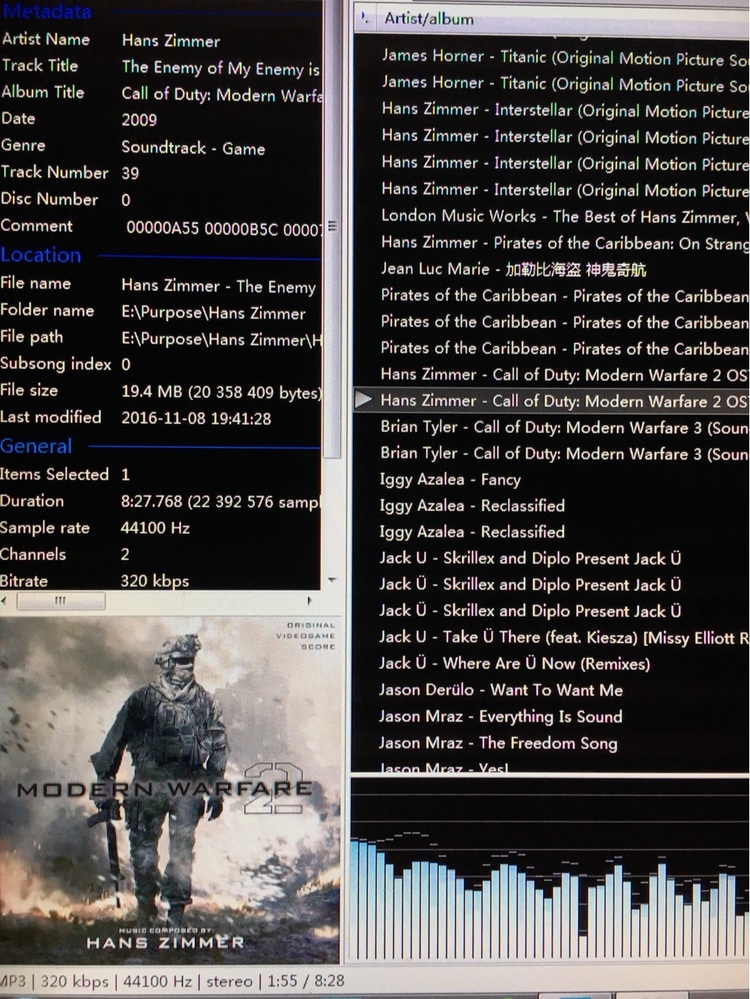Select the Metadata section header
The height and width of the screenshot is (999, 750).
48,10
